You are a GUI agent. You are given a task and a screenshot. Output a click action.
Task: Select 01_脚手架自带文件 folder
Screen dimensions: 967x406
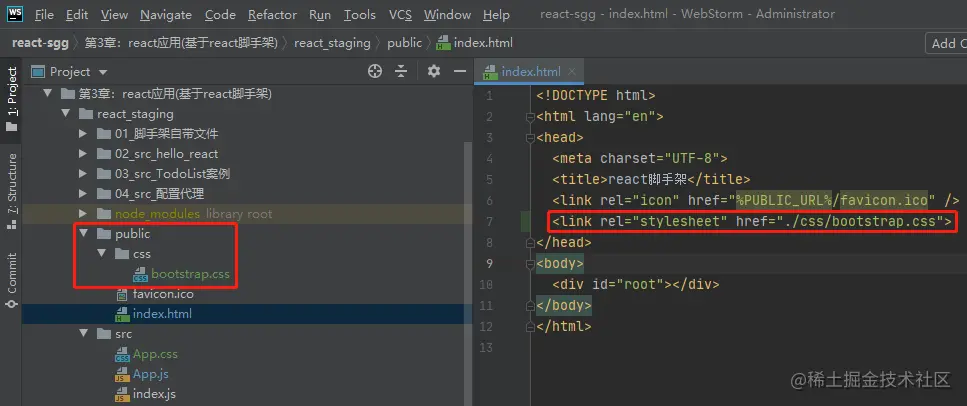pos(167,134)
